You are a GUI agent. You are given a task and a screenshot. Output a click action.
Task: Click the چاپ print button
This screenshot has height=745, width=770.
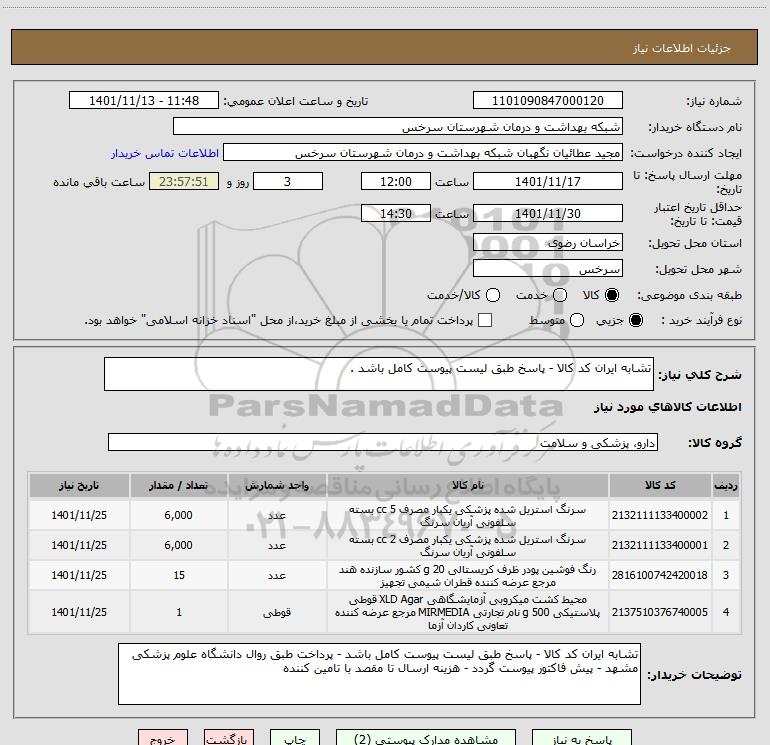point(295,738)
